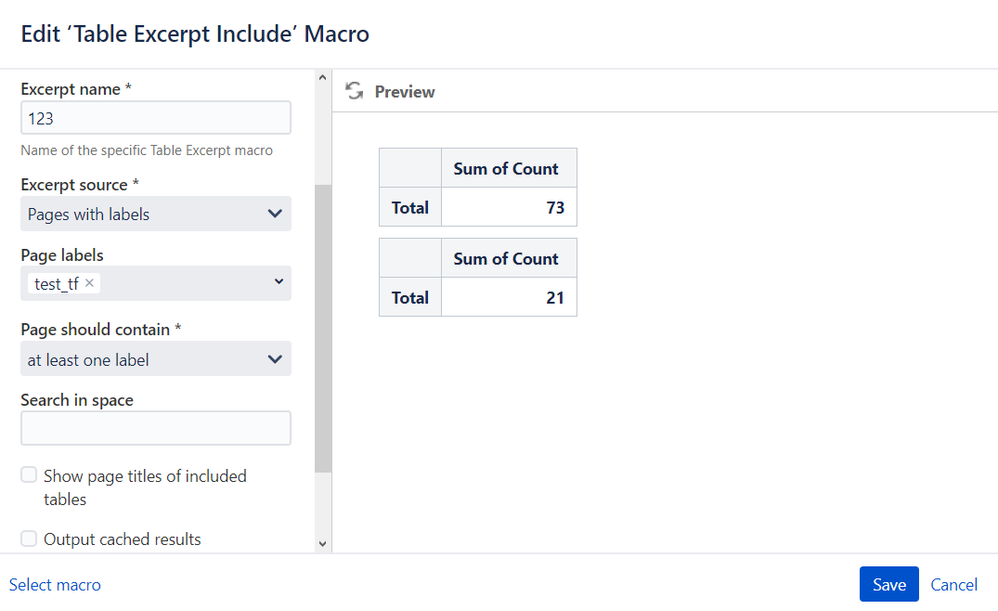
Task: Expand the Page labels dropdown
Action: (278, 283)
